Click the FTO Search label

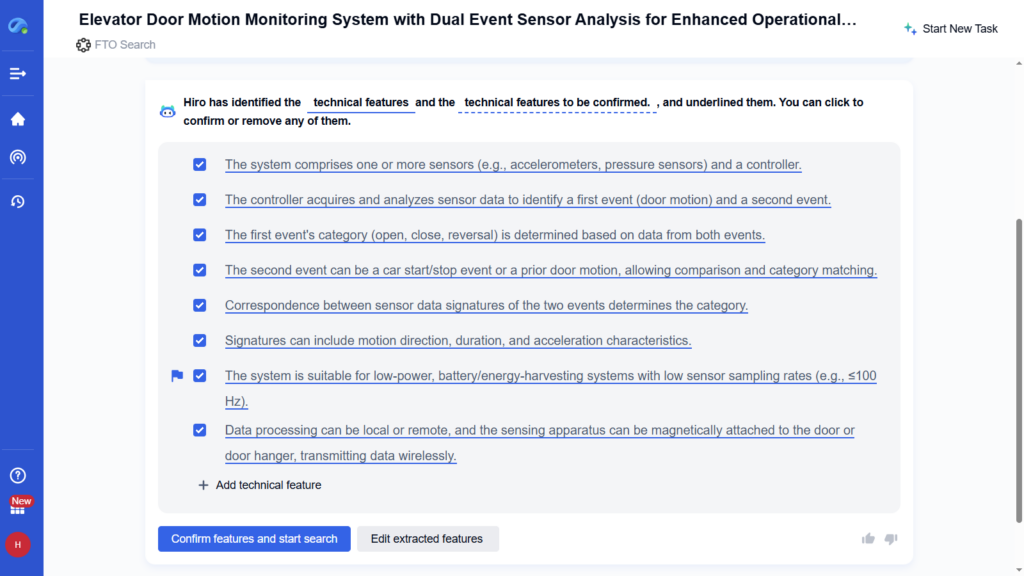coord(124,45)
